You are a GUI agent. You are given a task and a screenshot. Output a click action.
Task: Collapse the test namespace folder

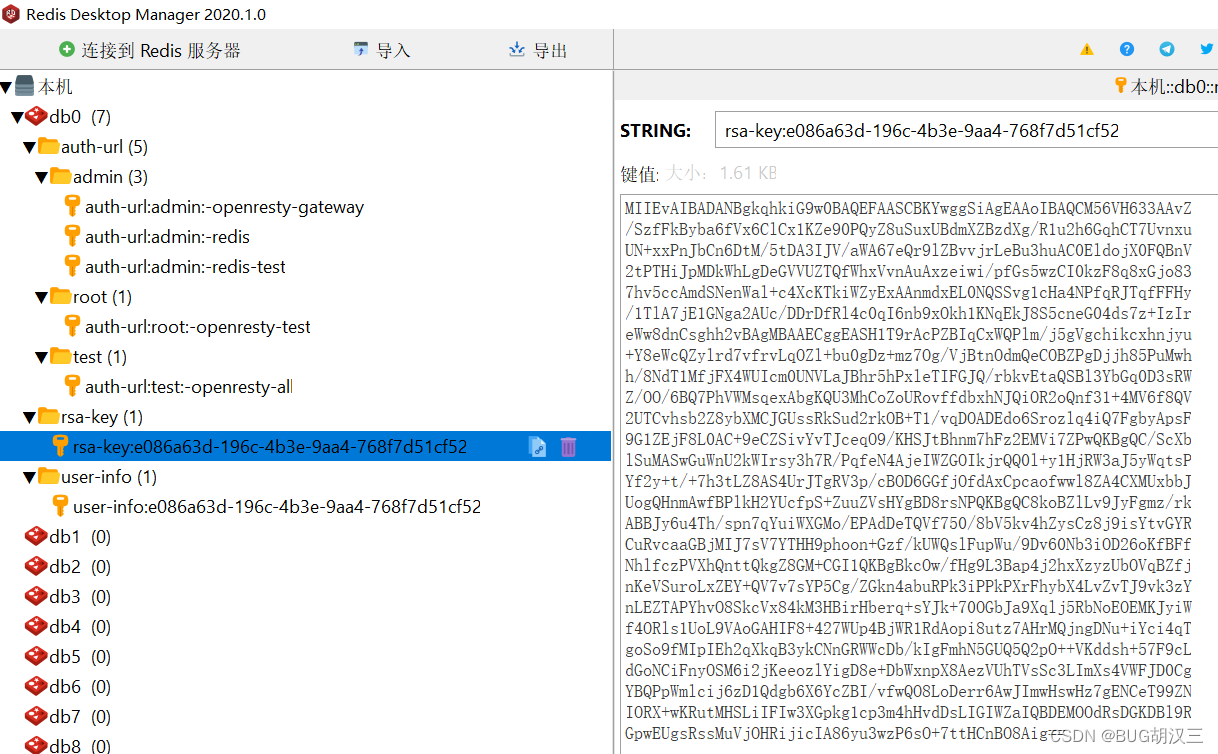point(41,357)
